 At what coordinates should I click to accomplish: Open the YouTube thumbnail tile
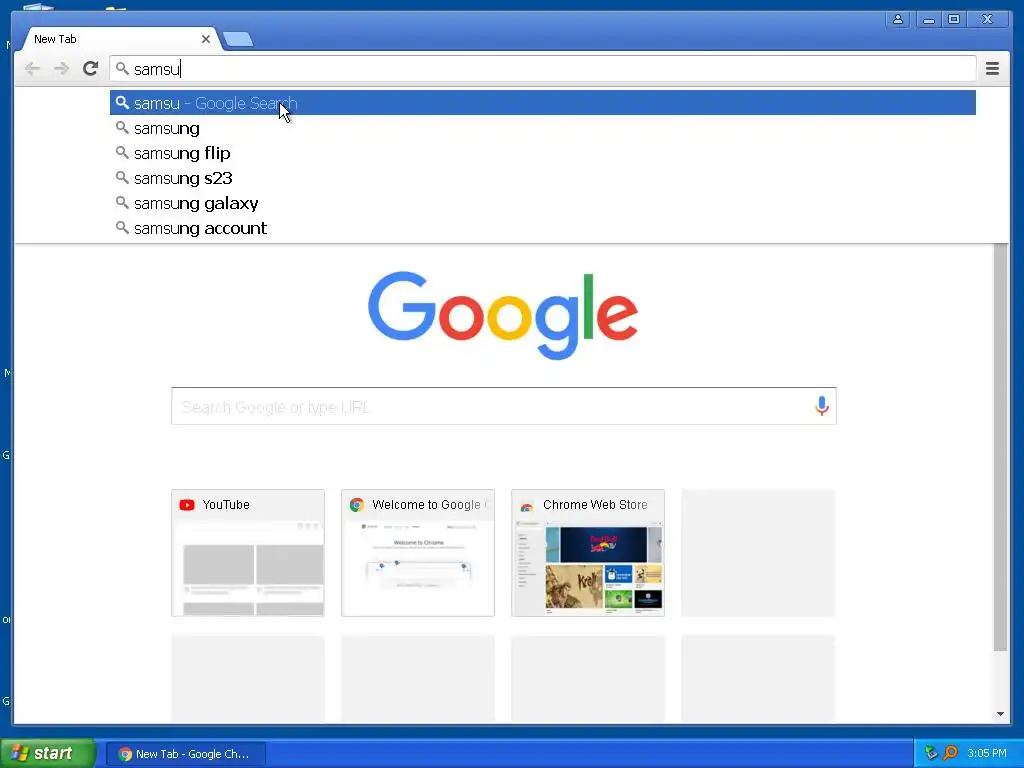pyautogui.click(x=248, y=552)
